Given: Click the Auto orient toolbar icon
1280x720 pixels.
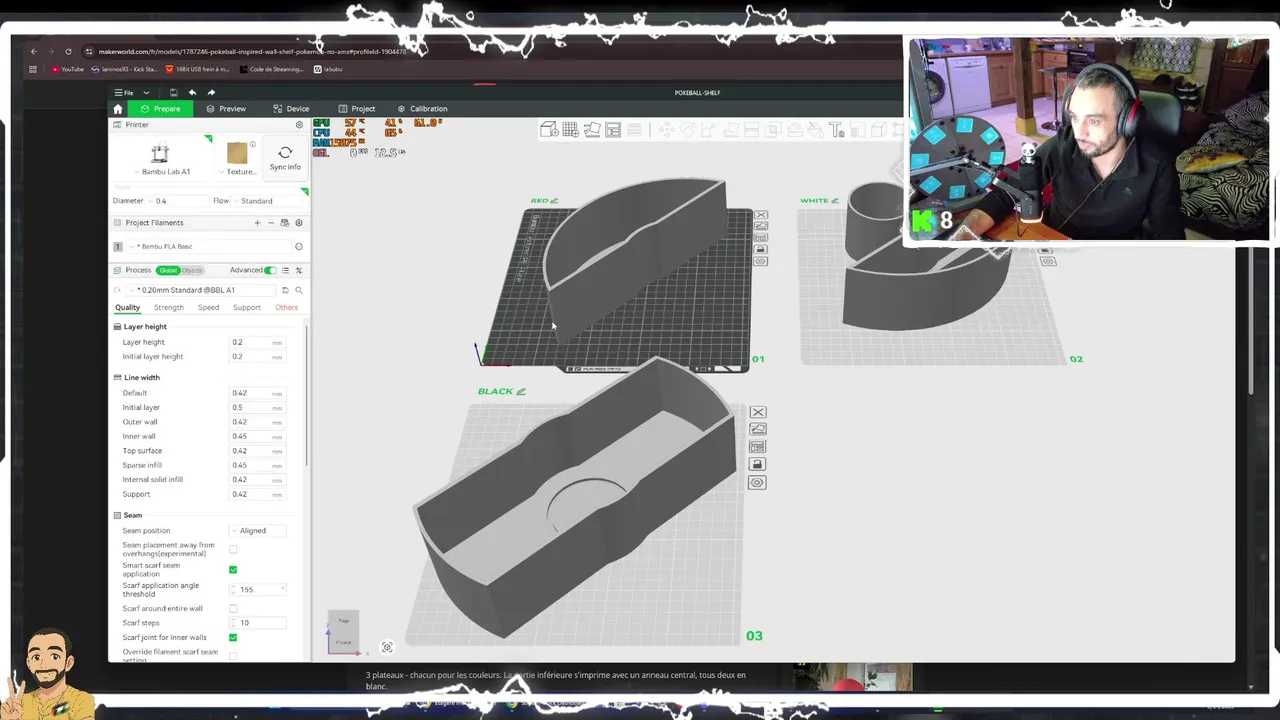Looking at the screenshot, I should click(592, 130).
